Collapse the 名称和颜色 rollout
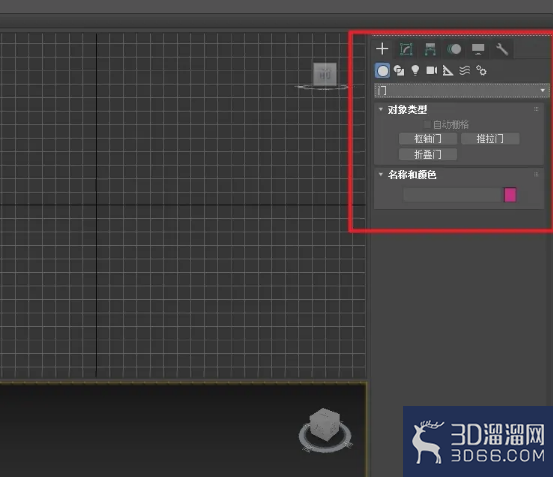The image size is (553, 477). [381, 174]
